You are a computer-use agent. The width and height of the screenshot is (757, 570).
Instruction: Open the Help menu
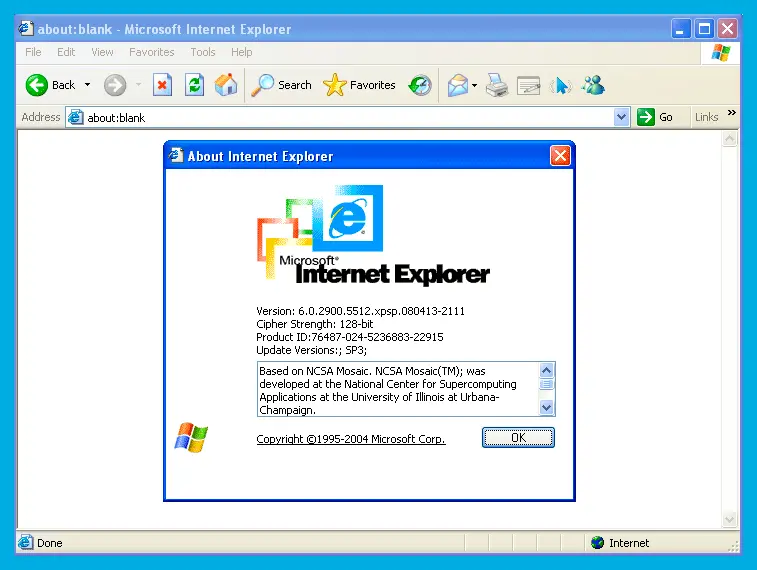(x=241, y=52)
